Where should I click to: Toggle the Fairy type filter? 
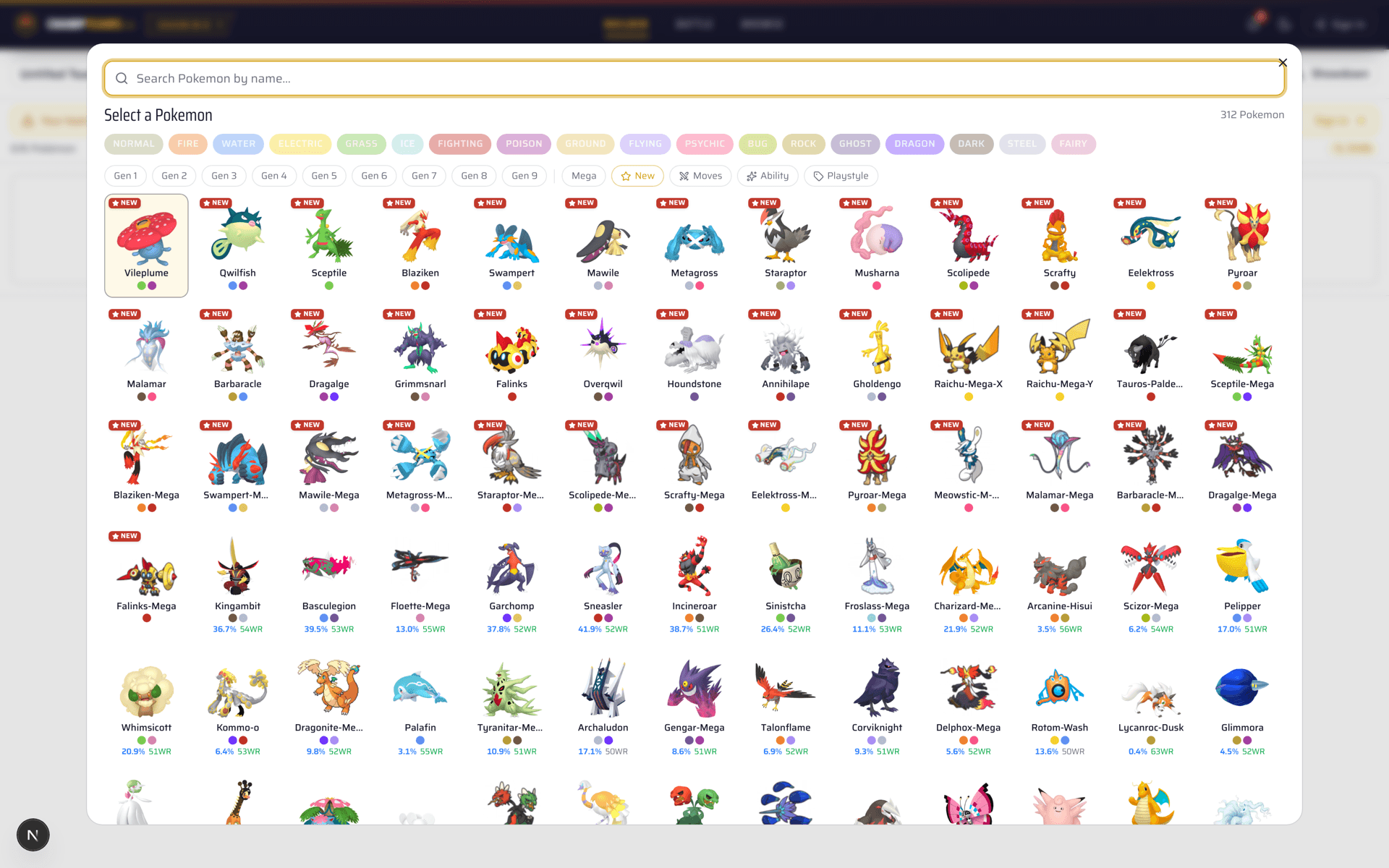1073,144
